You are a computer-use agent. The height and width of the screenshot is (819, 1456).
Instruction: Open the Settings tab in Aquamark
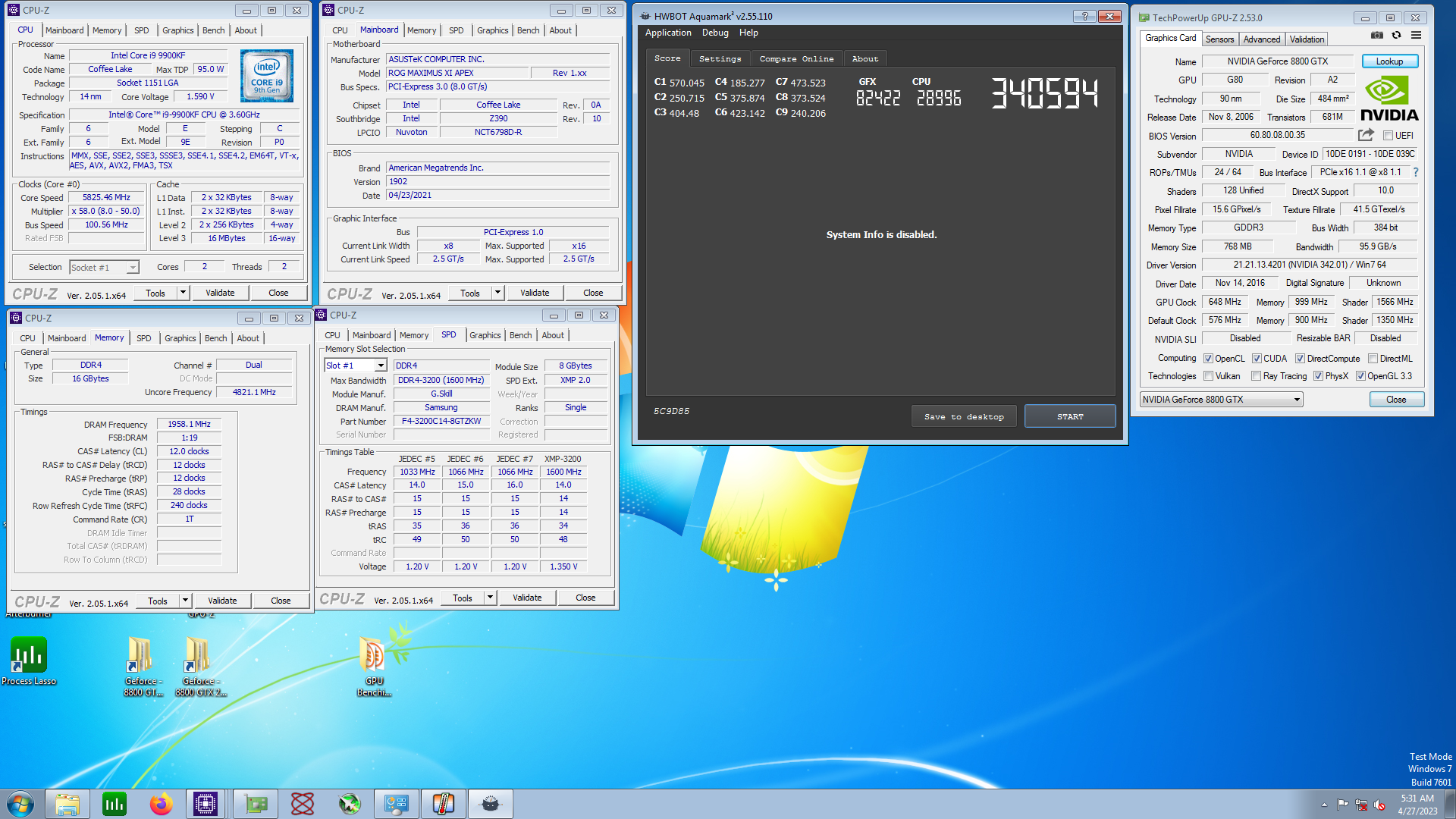click(720, 58)
